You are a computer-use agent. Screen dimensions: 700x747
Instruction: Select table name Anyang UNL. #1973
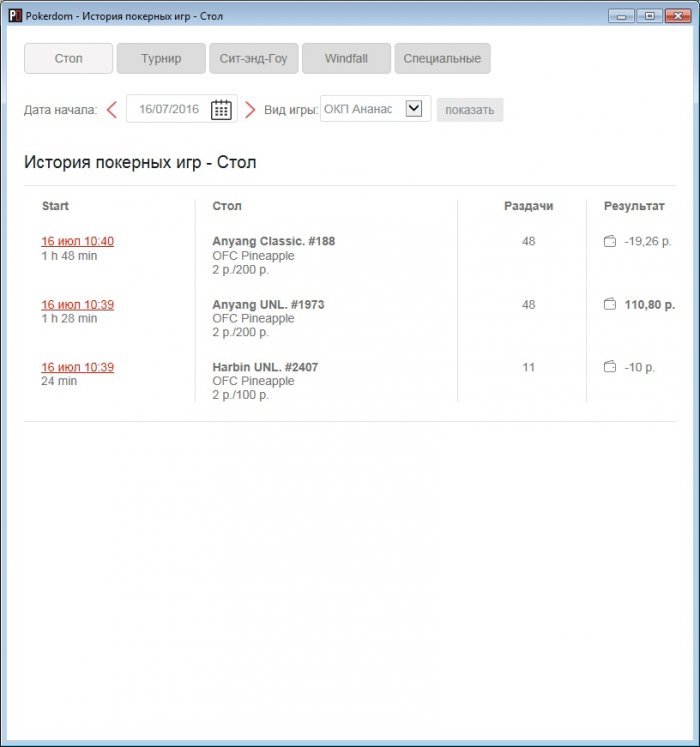click(268, 304)
